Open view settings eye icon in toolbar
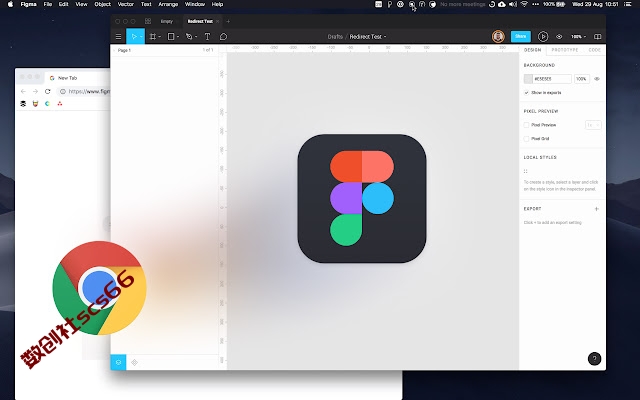 click(559, 37)
